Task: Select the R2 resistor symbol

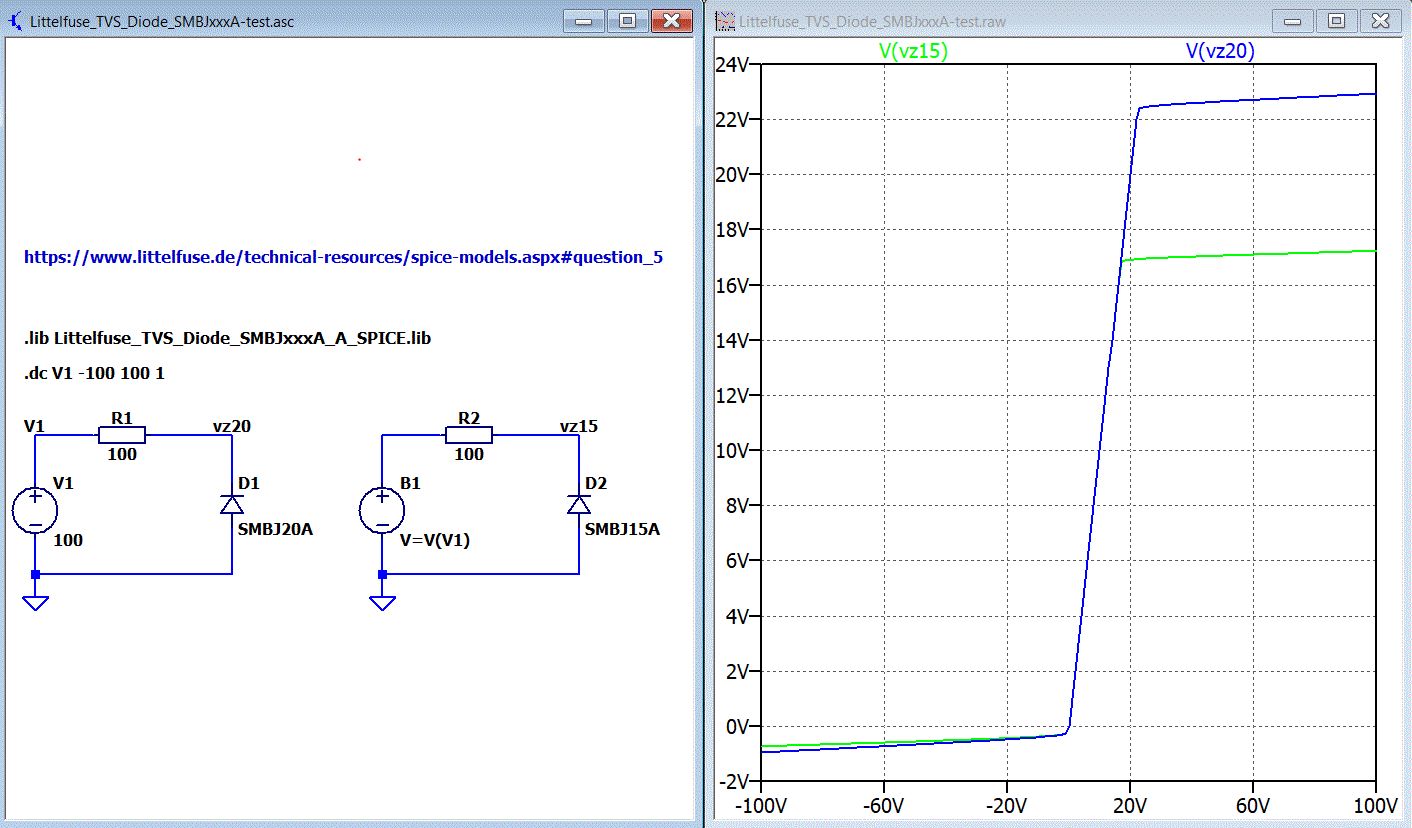Action: (x=468, y=435)
